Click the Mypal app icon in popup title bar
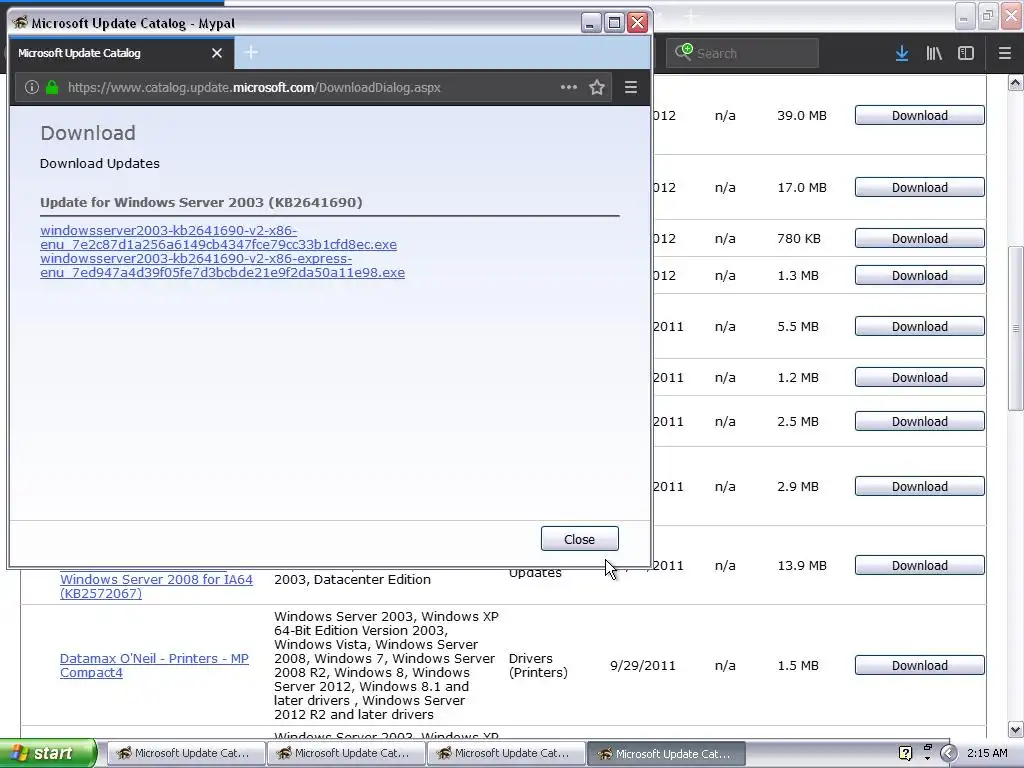Viewport: 1024px width, 768px height. (20, 22)
